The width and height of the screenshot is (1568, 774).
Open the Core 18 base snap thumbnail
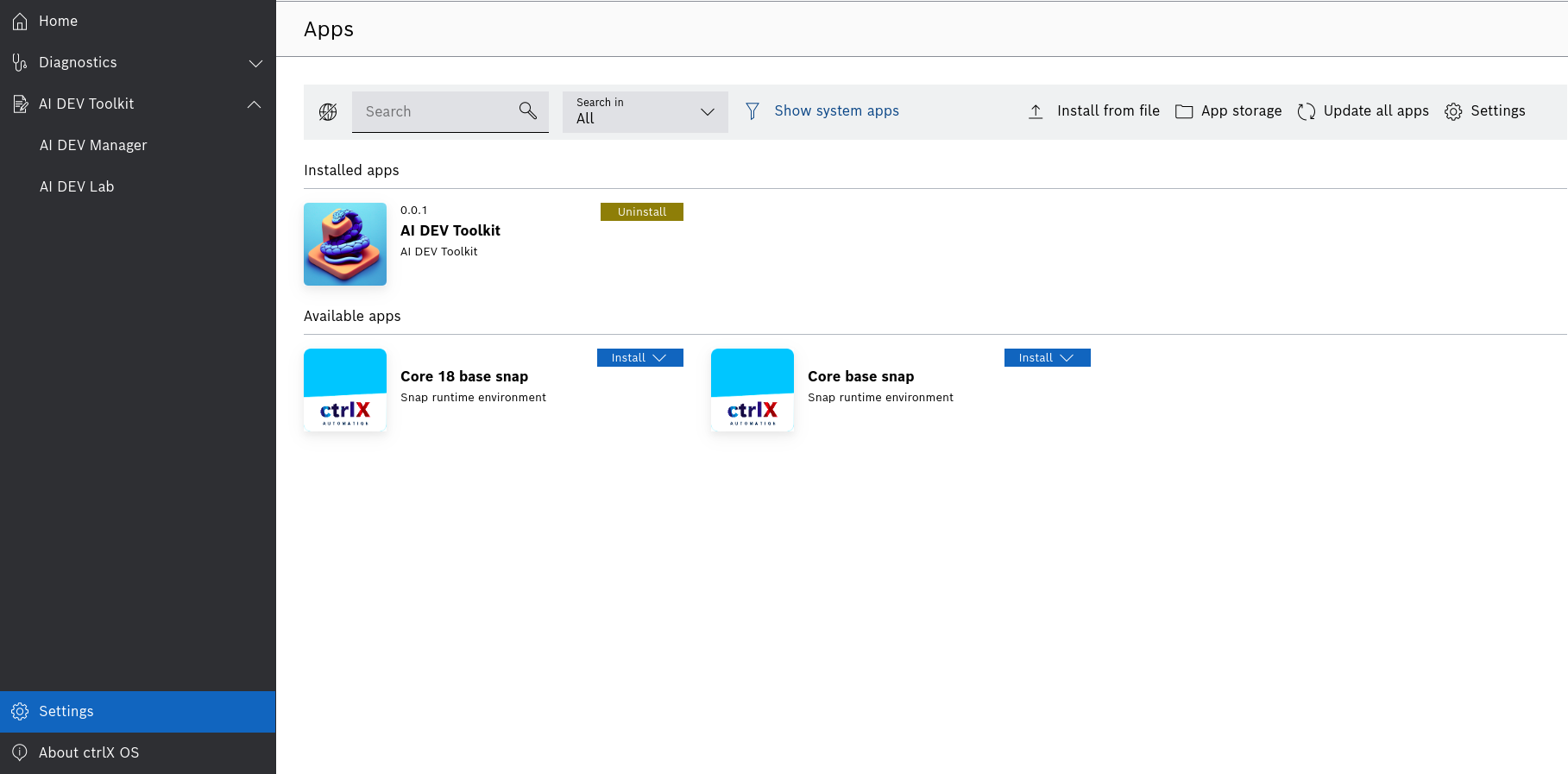coord(345,390)
